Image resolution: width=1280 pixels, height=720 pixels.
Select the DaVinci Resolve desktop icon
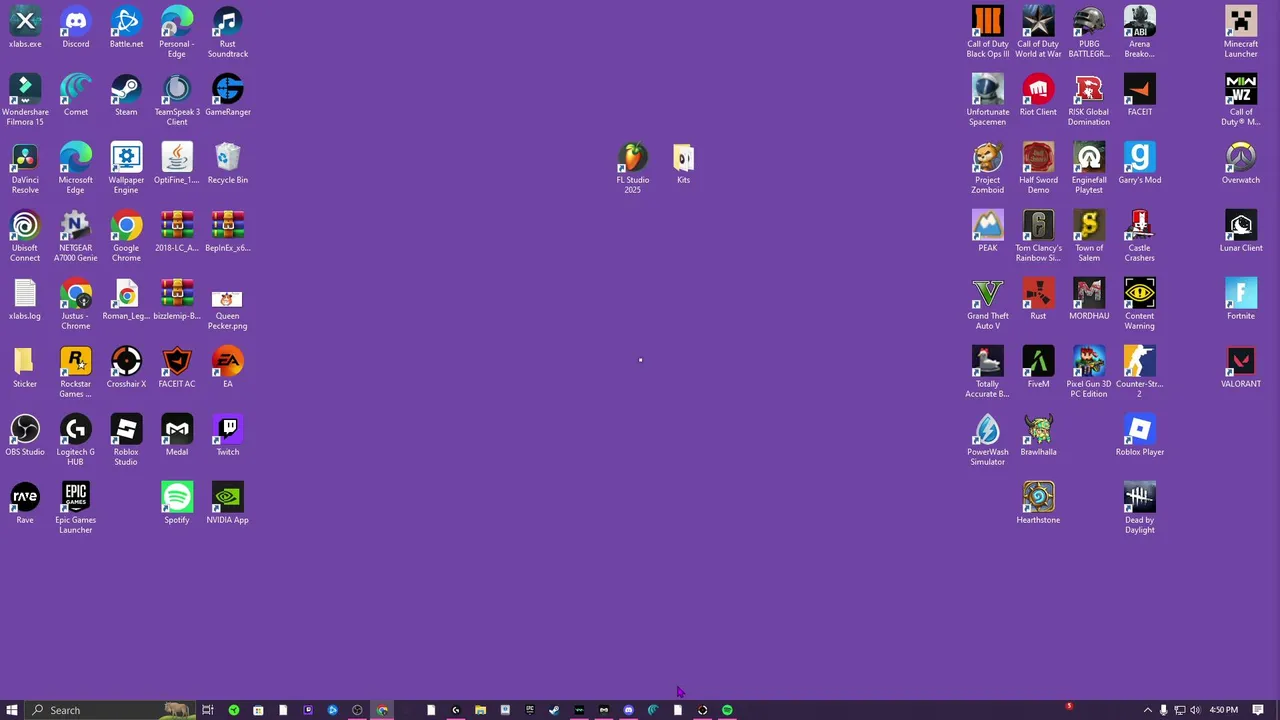tap(25, 168)
